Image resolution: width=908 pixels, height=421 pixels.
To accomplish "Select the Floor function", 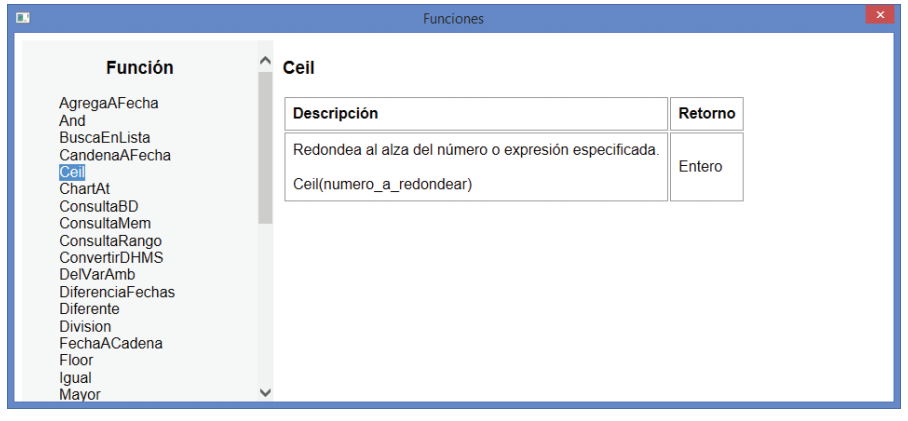I will [x=76, y=360].
